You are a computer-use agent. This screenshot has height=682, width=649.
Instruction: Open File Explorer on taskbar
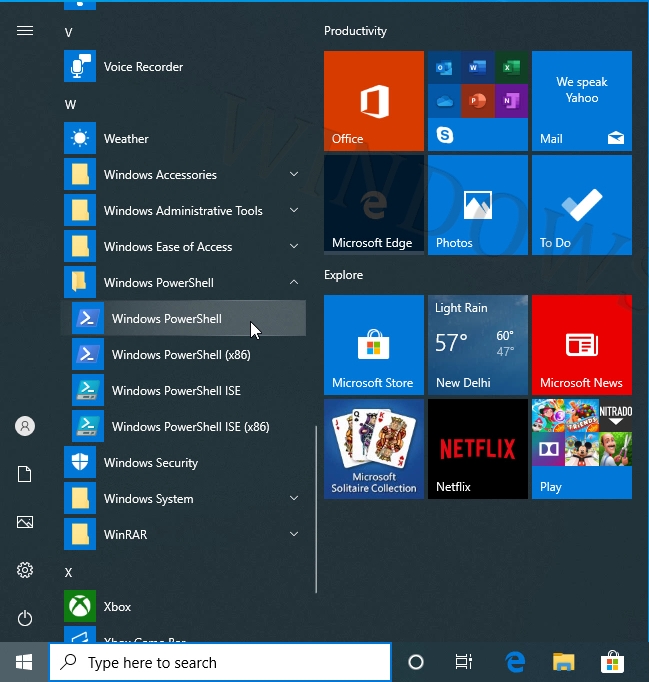pyautogui.click(x=564, y=662)
